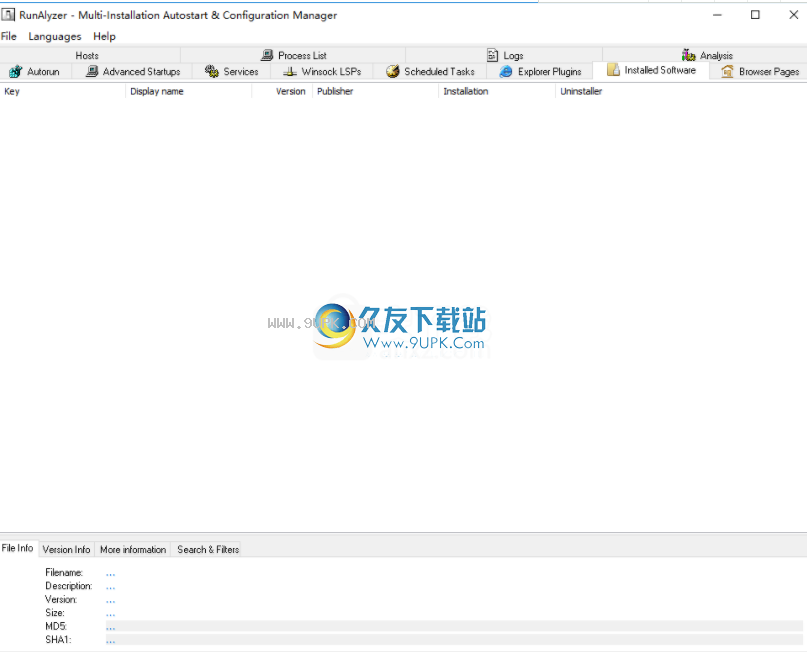The image size is (807, 652).
Task: Click the Scheduled Tasks clock icon
Action: tap(393, 72)
